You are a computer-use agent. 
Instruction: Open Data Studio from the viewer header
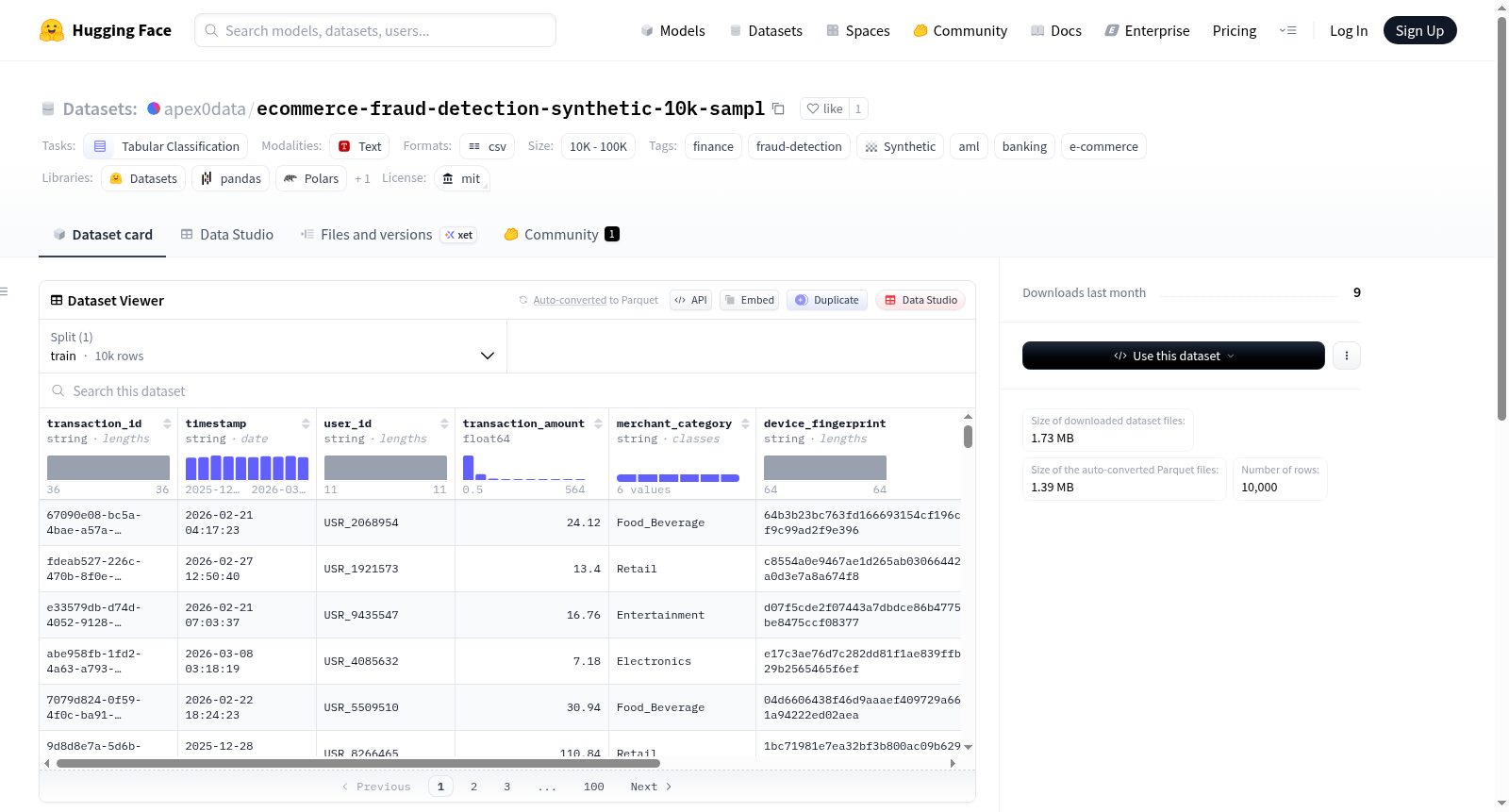point(920,300)
